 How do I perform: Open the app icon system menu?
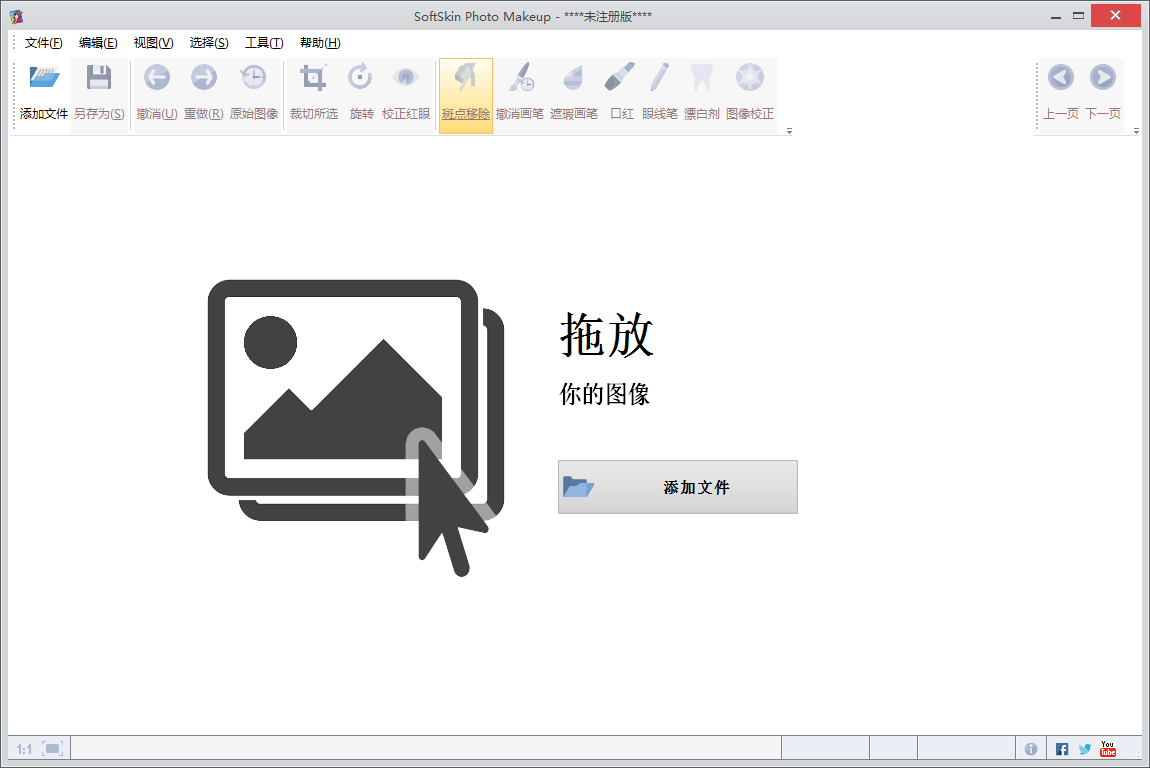[x=16, y=16]
